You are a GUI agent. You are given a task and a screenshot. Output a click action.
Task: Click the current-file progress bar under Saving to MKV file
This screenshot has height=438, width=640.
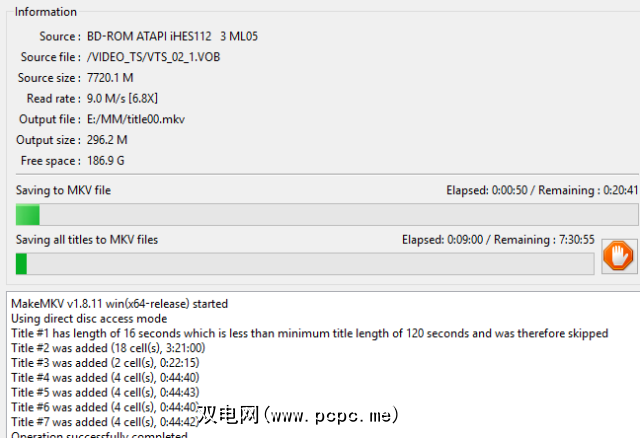click(326, 215)
